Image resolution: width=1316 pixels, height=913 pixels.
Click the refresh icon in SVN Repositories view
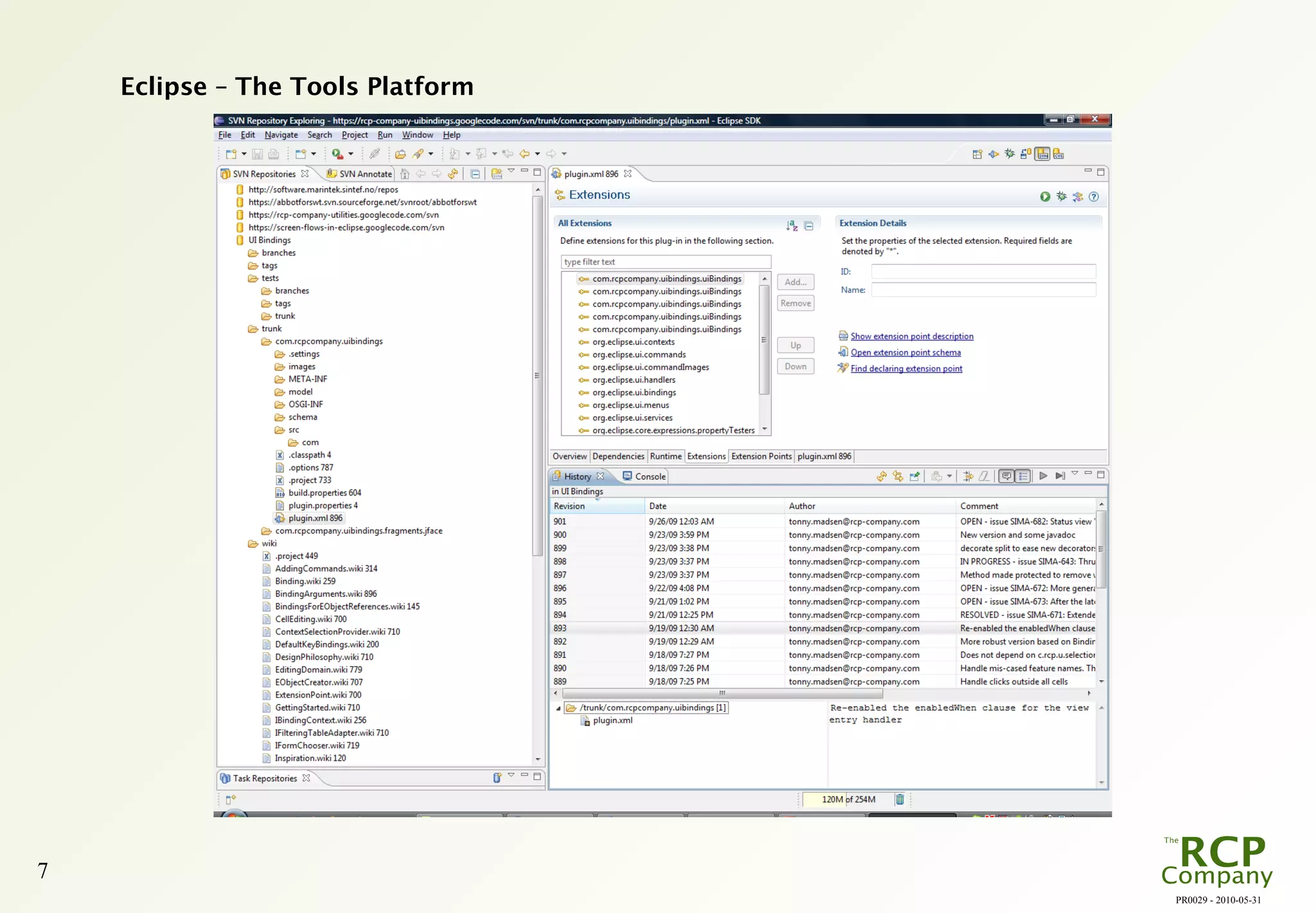453,173
